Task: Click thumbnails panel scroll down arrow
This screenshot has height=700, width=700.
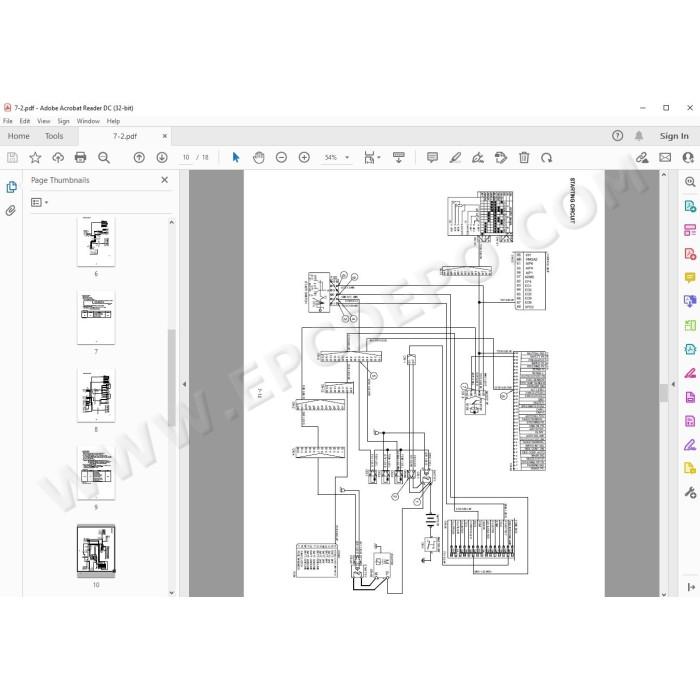Action: [172, 593]
